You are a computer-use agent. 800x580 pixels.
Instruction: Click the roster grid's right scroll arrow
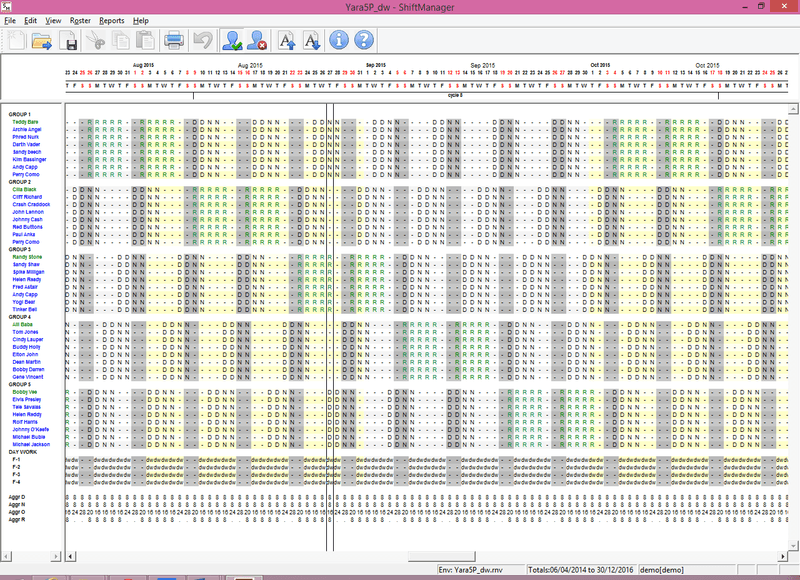(783, 556)
